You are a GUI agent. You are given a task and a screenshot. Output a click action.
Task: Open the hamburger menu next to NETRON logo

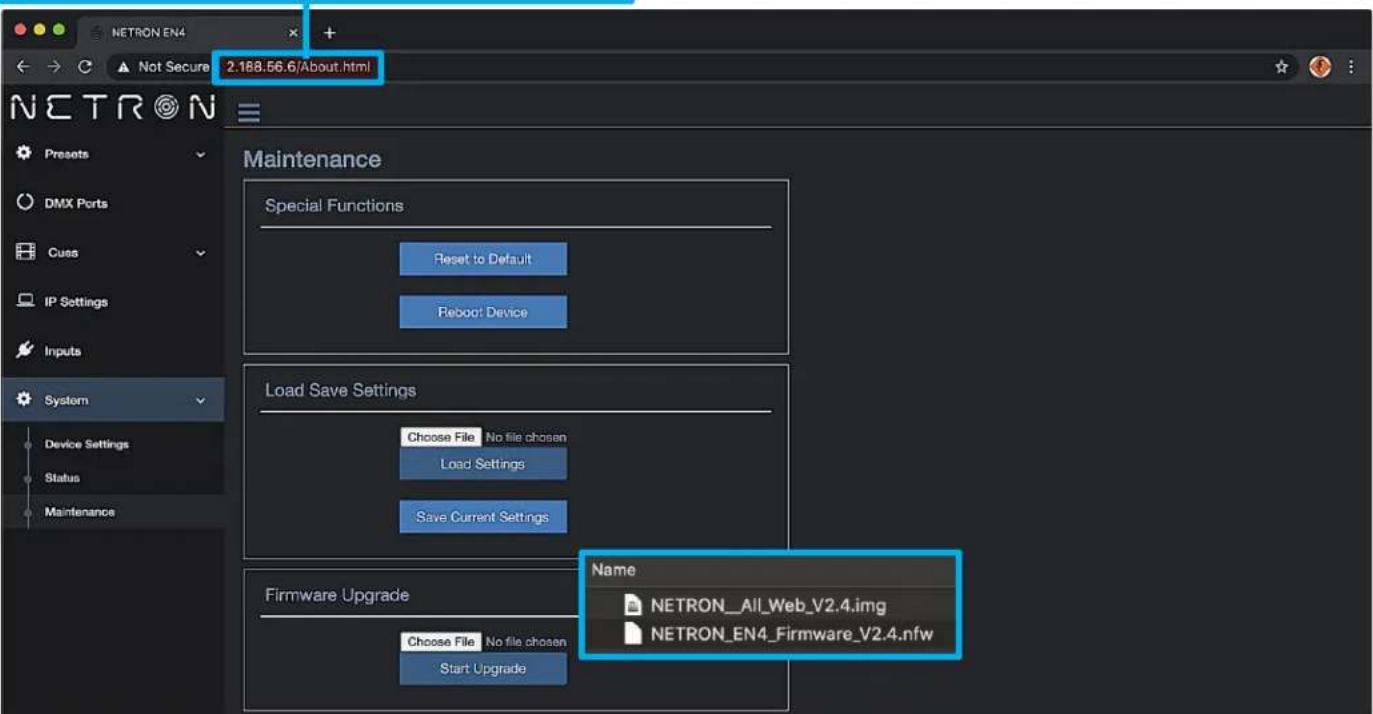click(x=249, y=113)
